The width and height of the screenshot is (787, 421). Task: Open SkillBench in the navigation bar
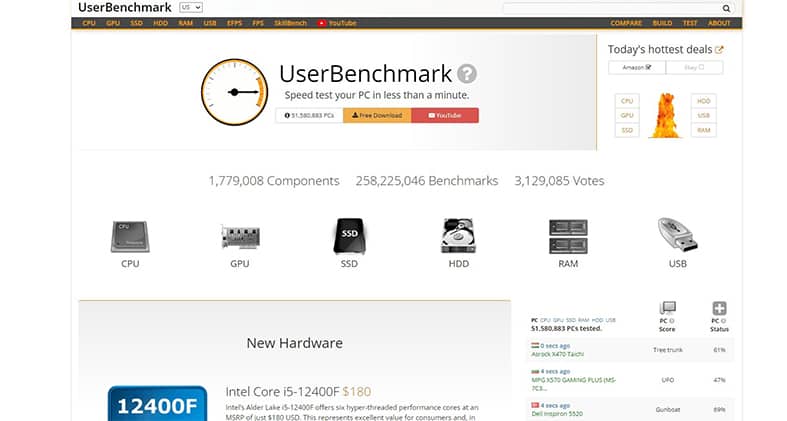click(x=290, y=23)
